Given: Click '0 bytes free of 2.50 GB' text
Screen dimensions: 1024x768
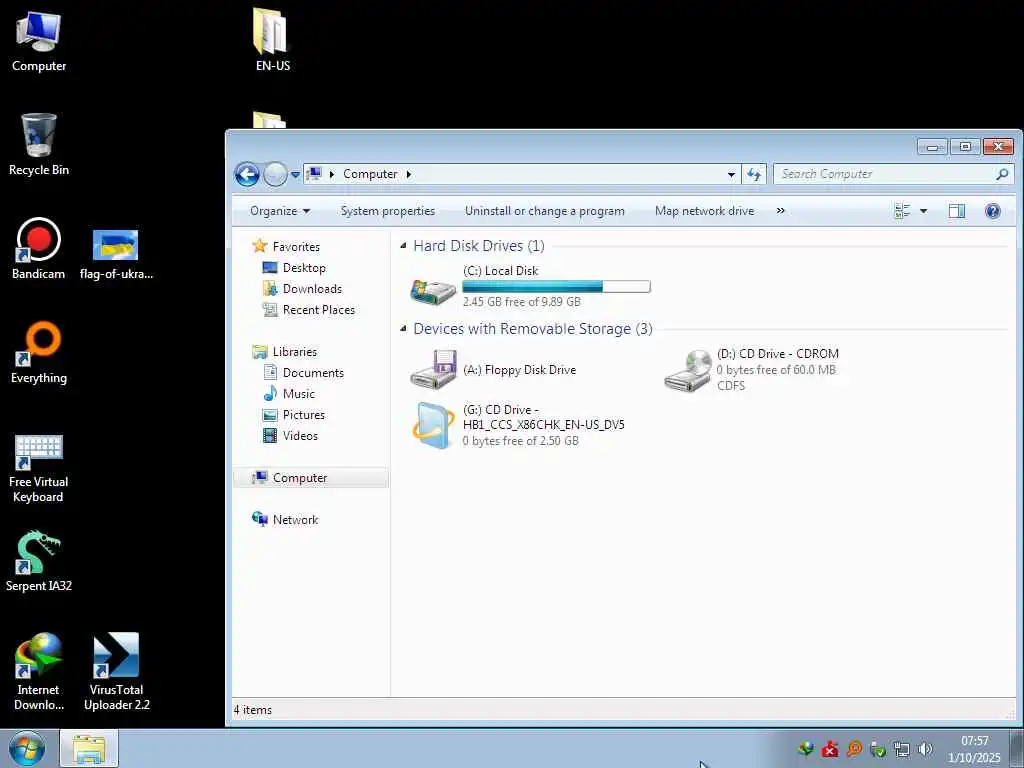Looking at the screenshot, I should [x=520, y=441].
